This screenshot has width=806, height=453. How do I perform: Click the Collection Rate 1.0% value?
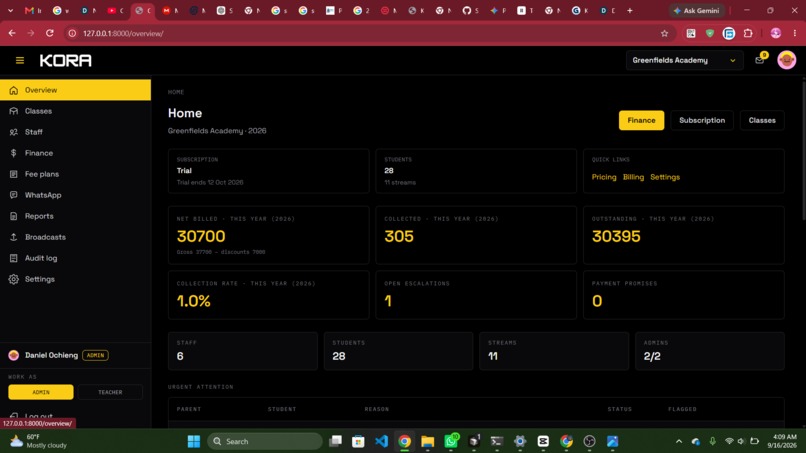tap(193, 301)
